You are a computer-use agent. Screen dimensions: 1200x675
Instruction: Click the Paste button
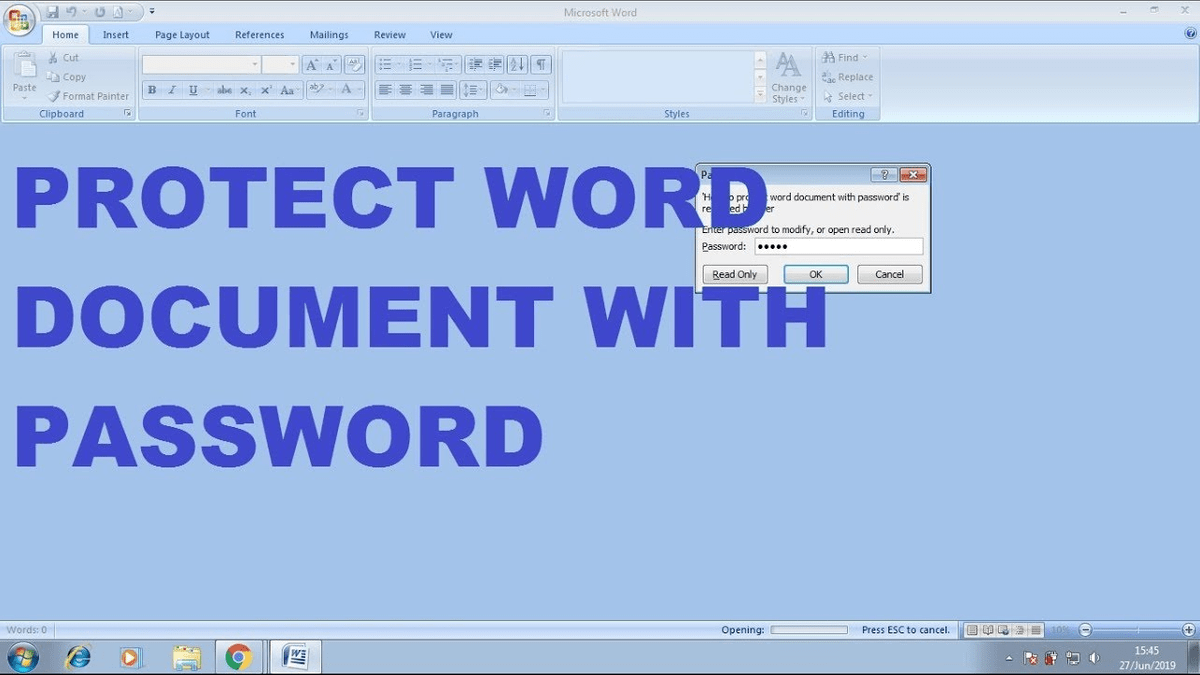24,76
